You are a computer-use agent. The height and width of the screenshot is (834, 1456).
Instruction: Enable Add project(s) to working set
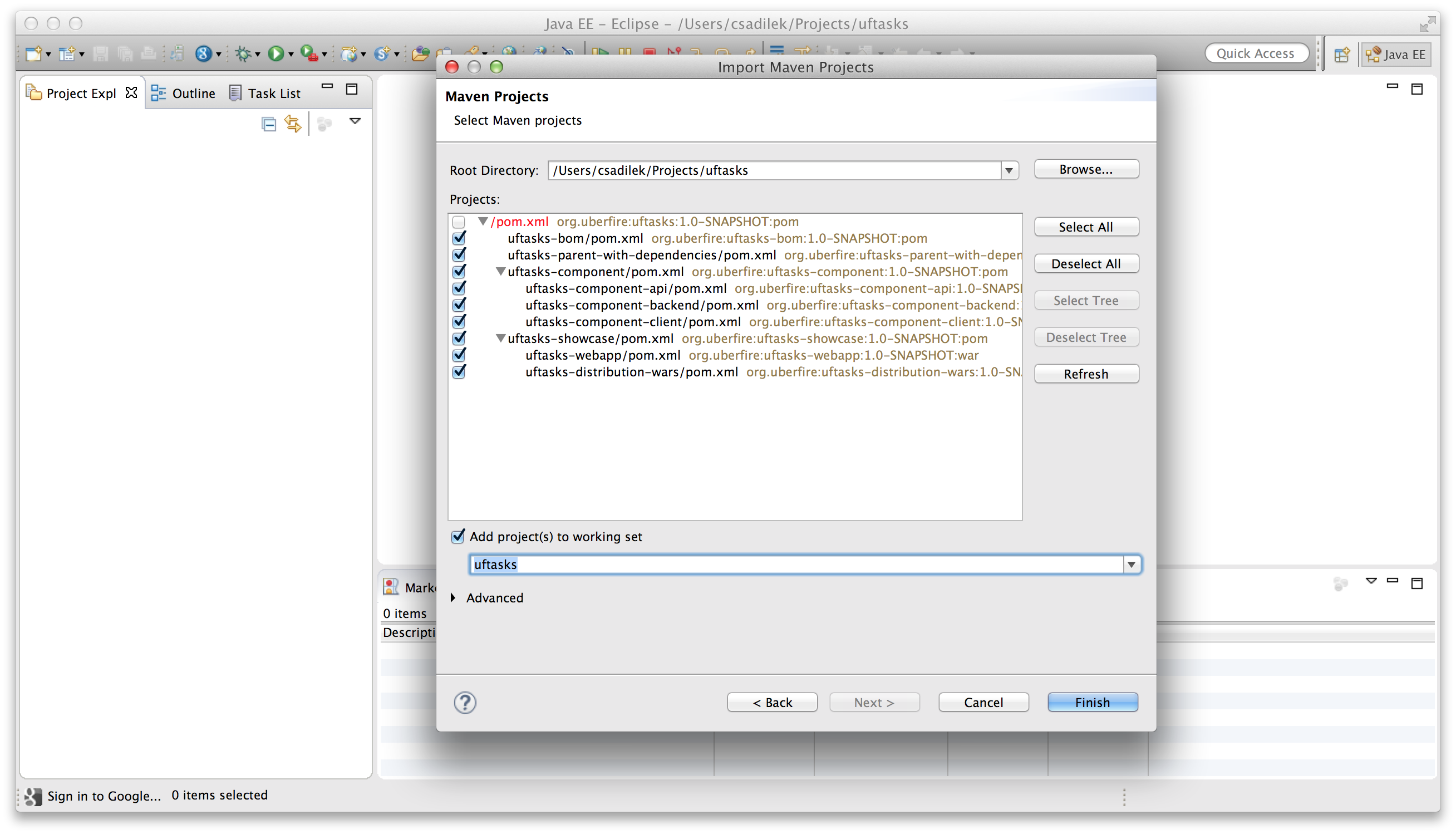[x=458, y=536]
